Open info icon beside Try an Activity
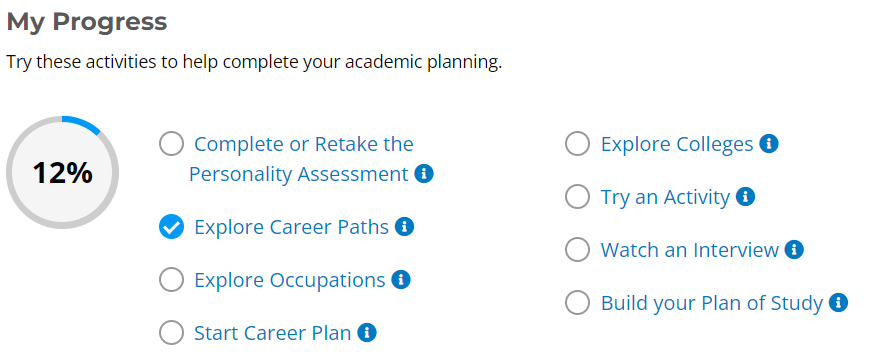 746,197
